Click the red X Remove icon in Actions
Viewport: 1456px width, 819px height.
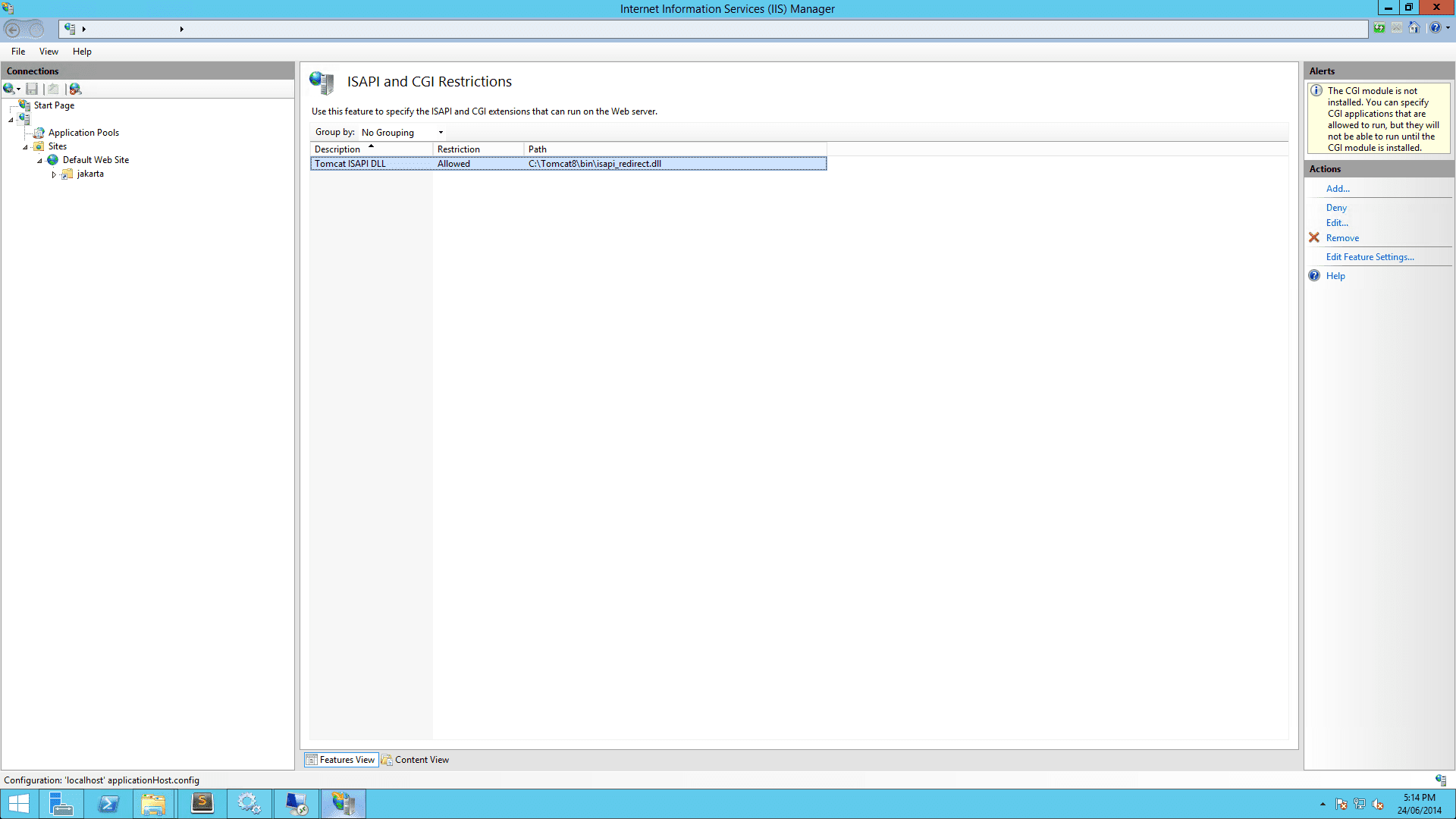pos(1314,237)
